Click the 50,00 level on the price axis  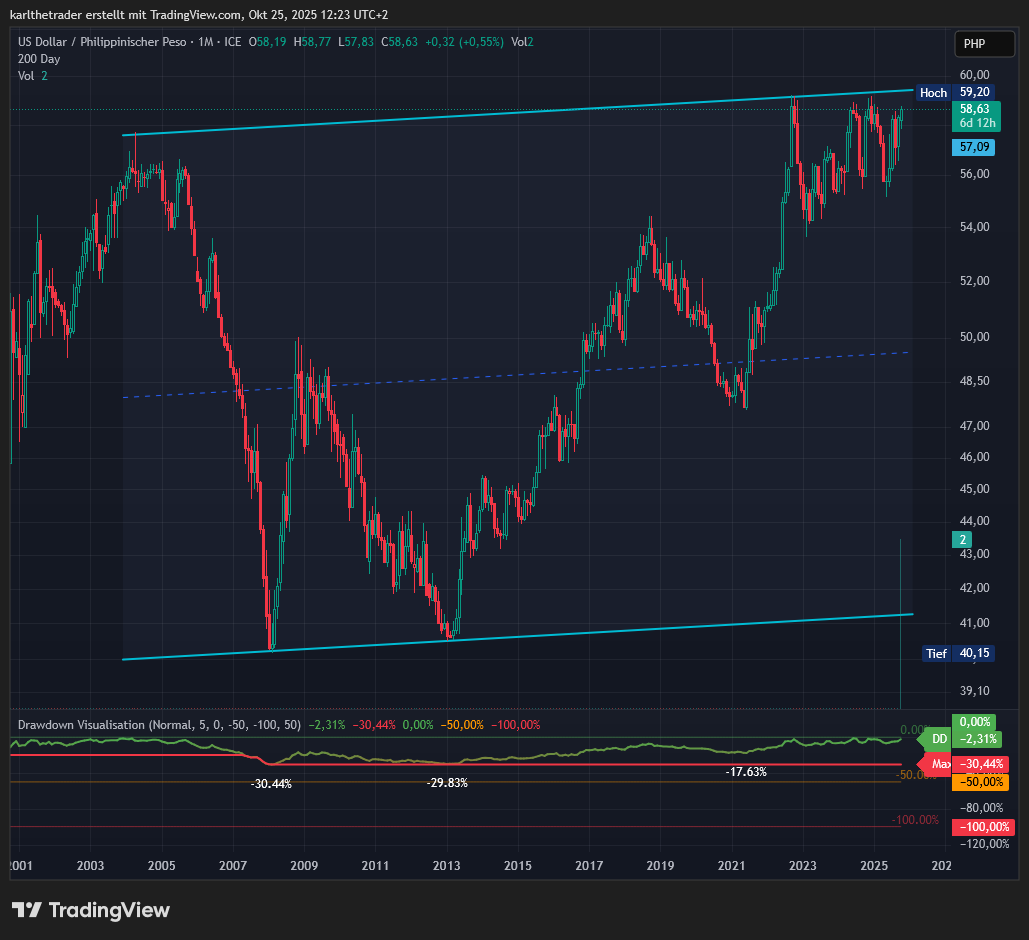click(x=974, y=337)
